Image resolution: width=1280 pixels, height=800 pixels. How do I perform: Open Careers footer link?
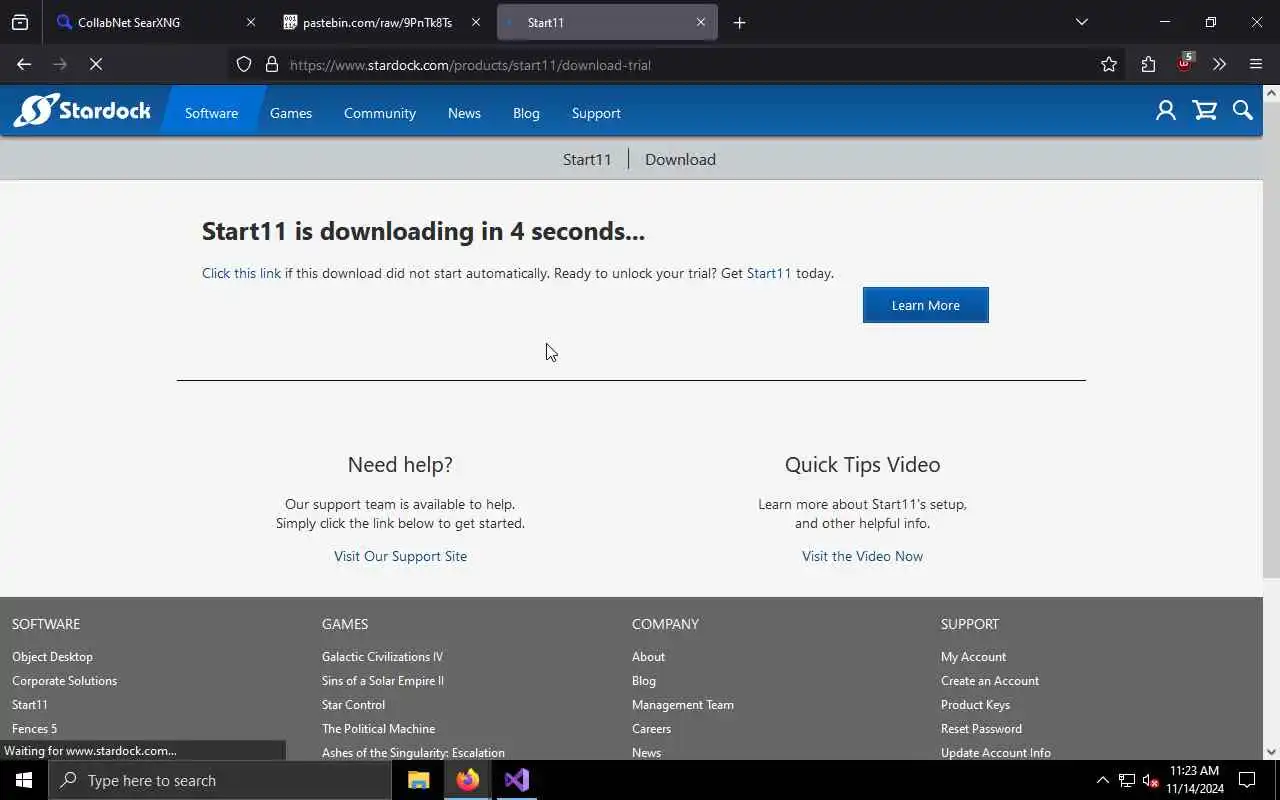point(651,729)
